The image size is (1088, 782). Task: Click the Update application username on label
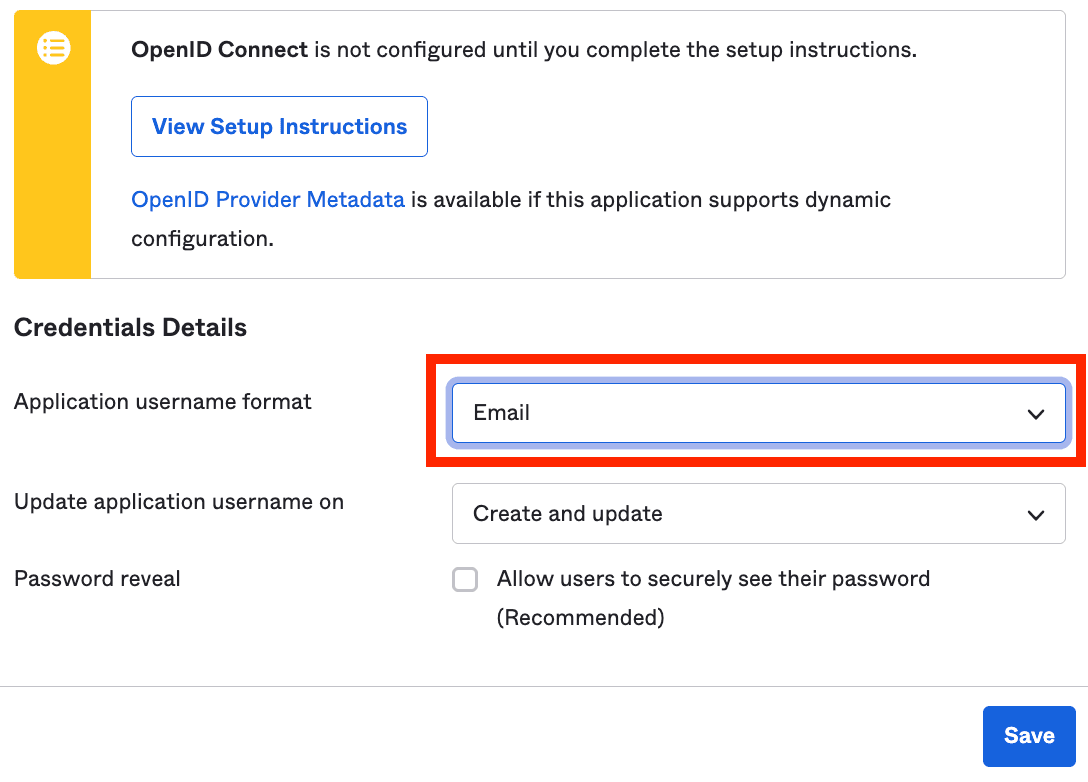178,501
